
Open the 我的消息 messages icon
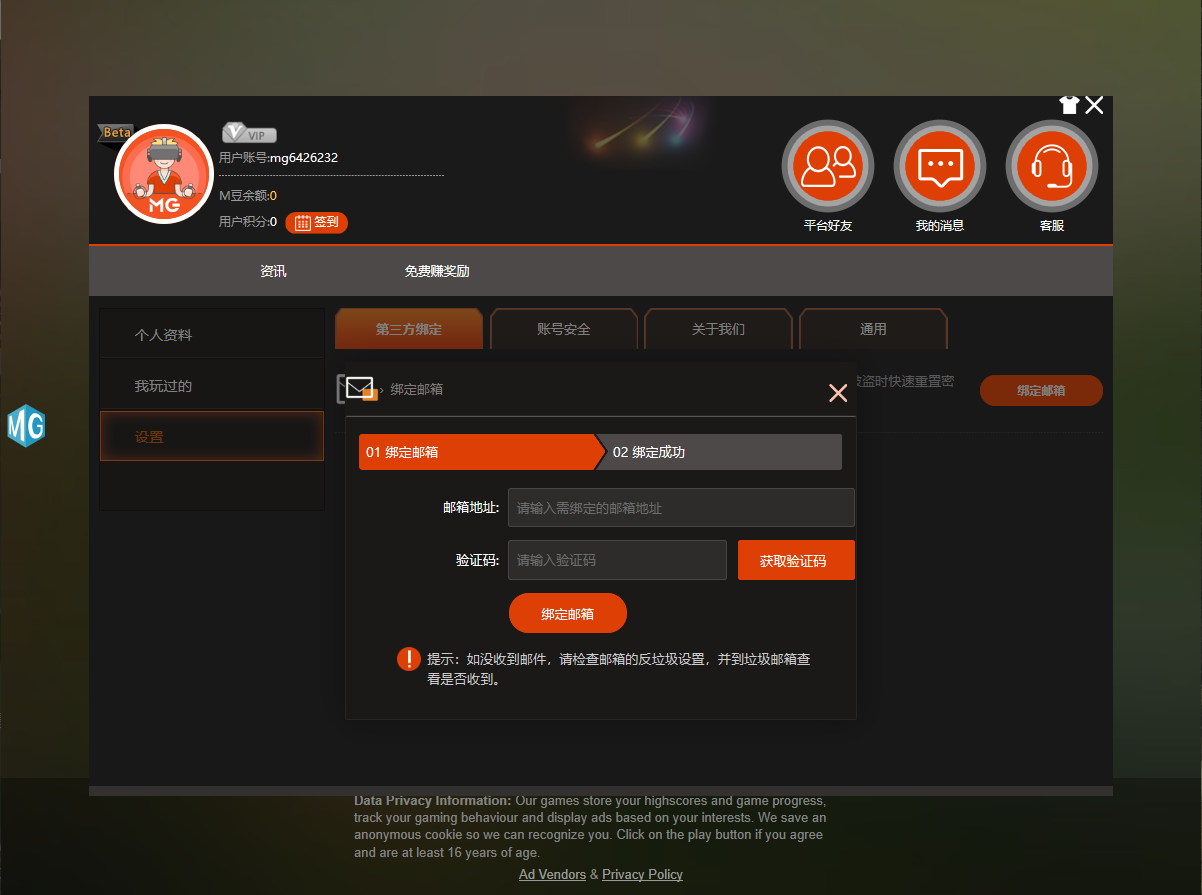pyautogui.click(x=939, y=167)
